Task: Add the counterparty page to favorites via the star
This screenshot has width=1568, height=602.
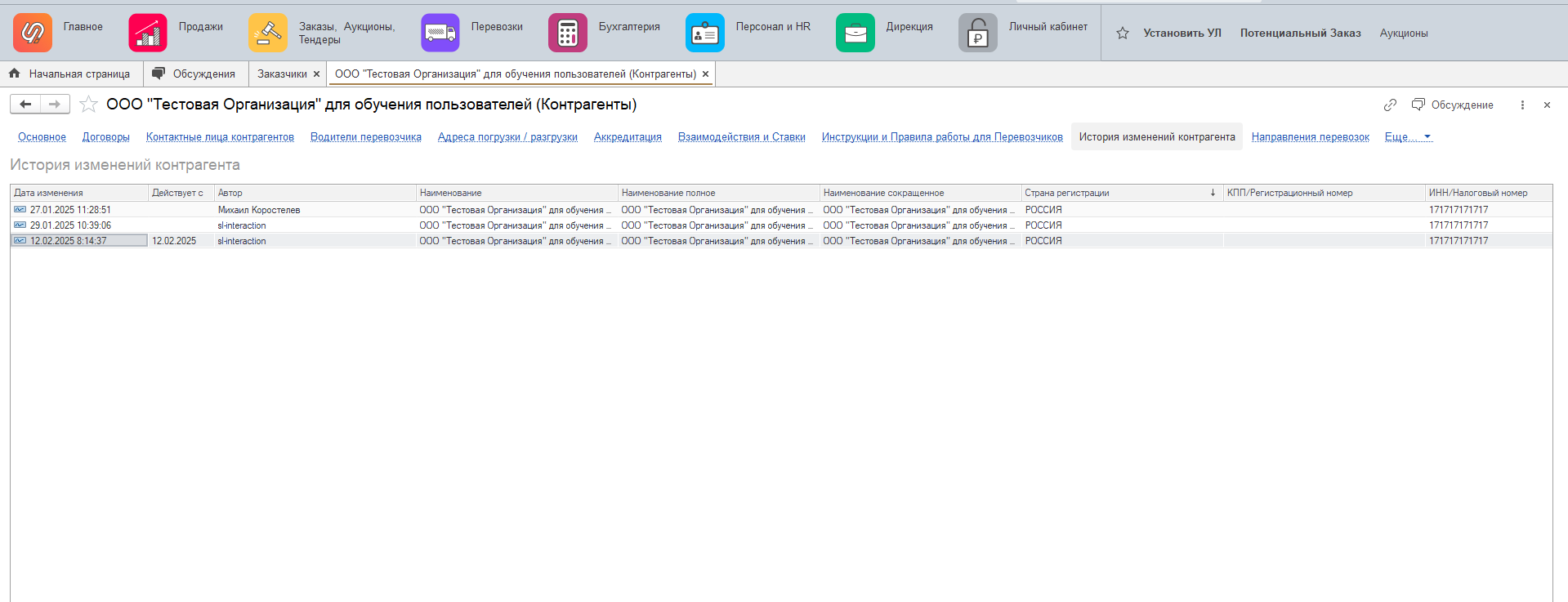Action: (88, 105)
